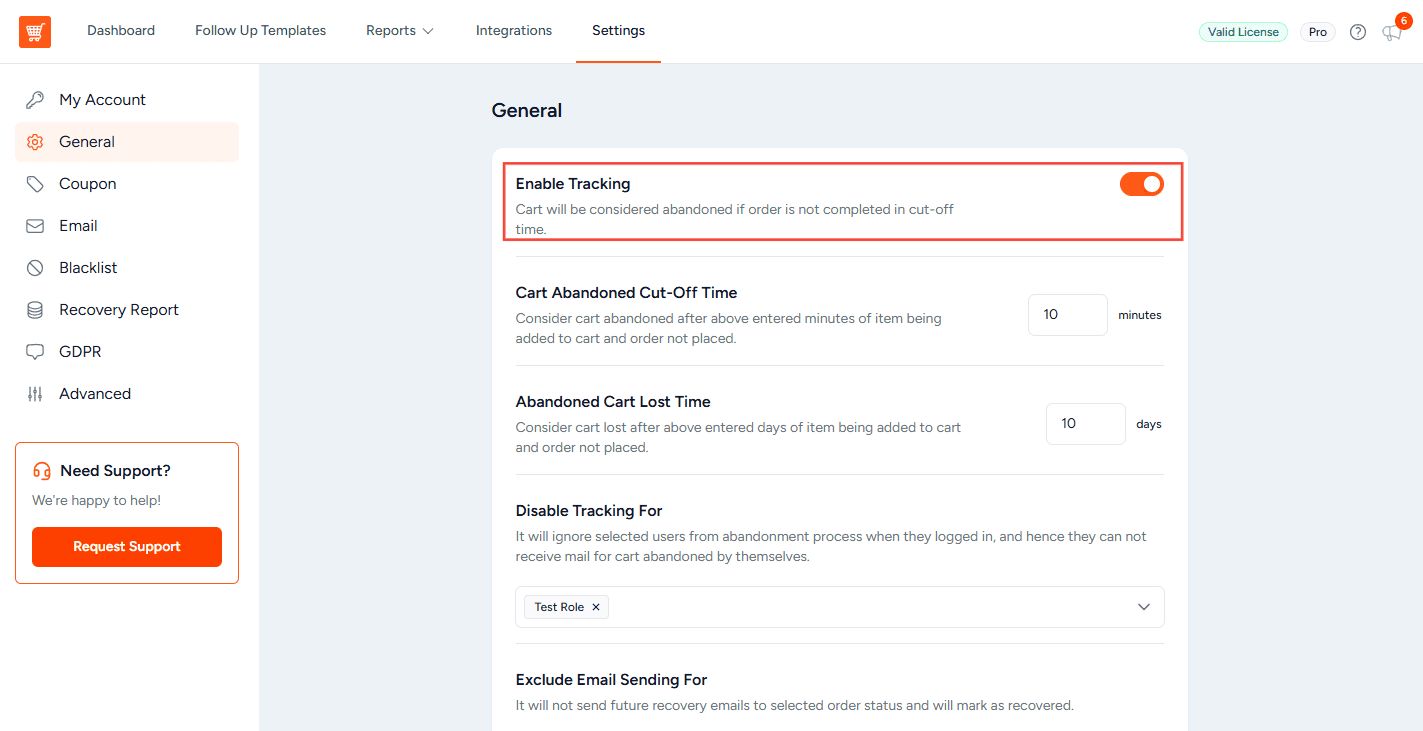Open Advanced settings section
The height and width of the screenshot is (731, 1423).
127,394
